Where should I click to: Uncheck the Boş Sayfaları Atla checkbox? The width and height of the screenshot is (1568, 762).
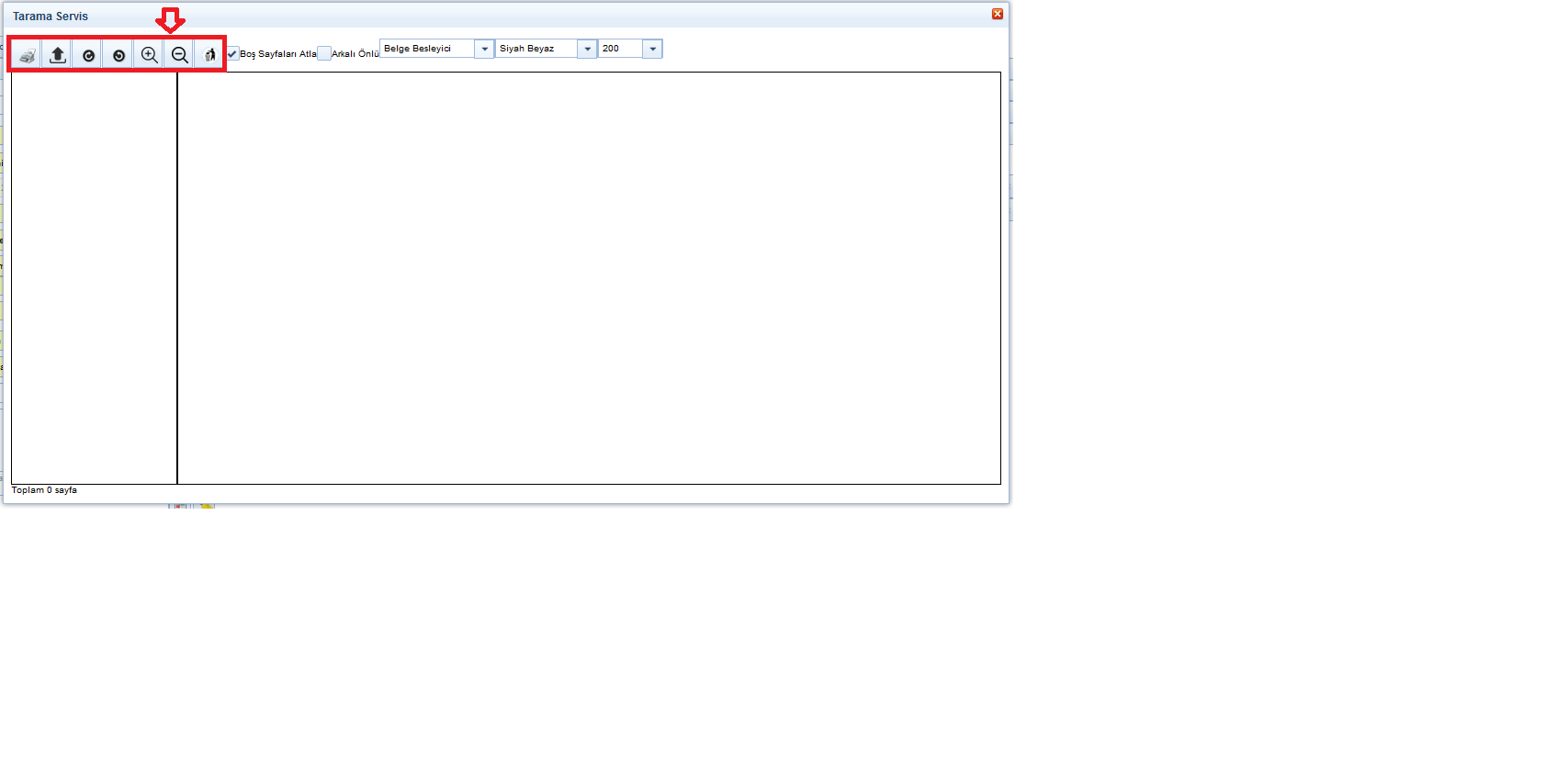click(x=232, y=53)
